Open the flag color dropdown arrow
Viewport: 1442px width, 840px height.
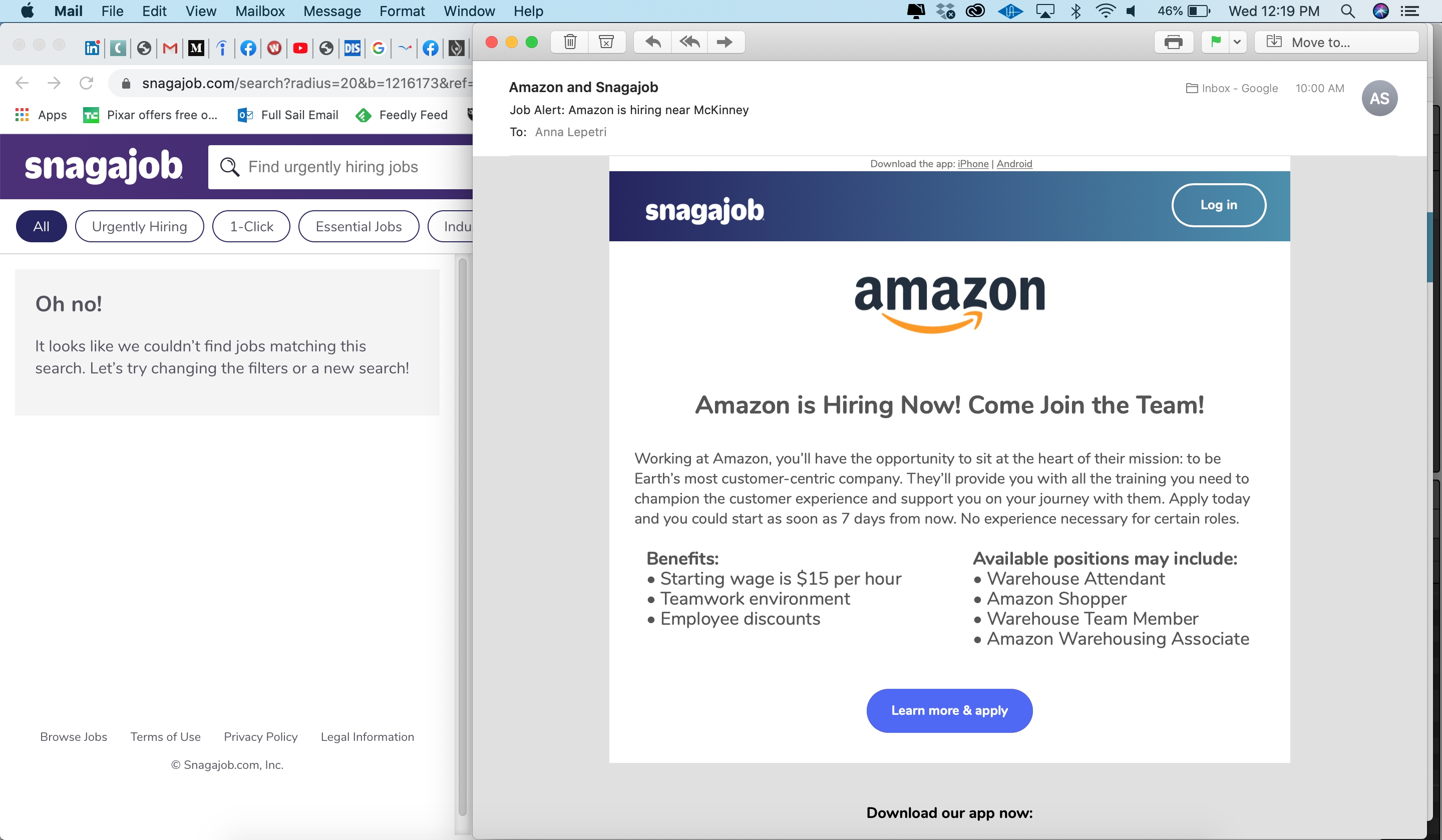[x=1237, y=42]
